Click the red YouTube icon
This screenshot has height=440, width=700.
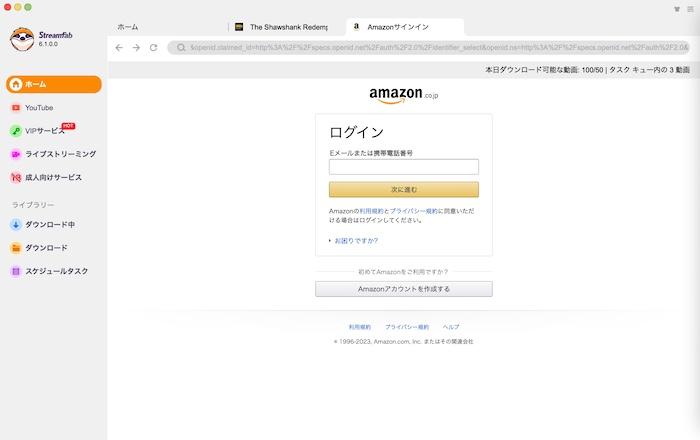(16, 108)
